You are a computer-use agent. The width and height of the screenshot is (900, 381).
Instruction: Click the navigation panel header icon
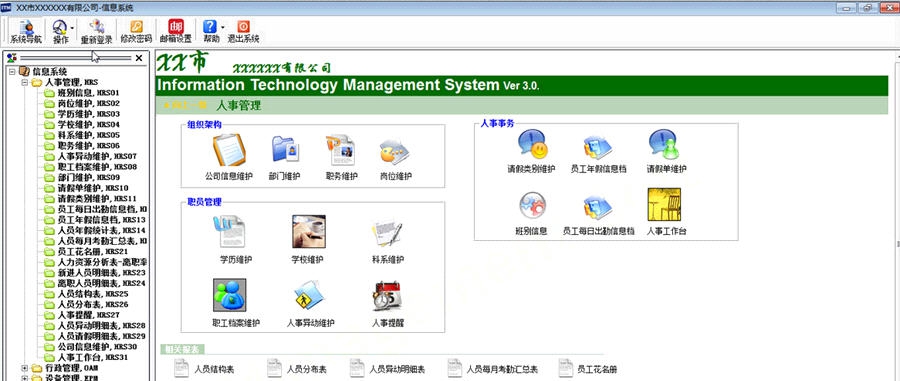click(x=11, y=58)
